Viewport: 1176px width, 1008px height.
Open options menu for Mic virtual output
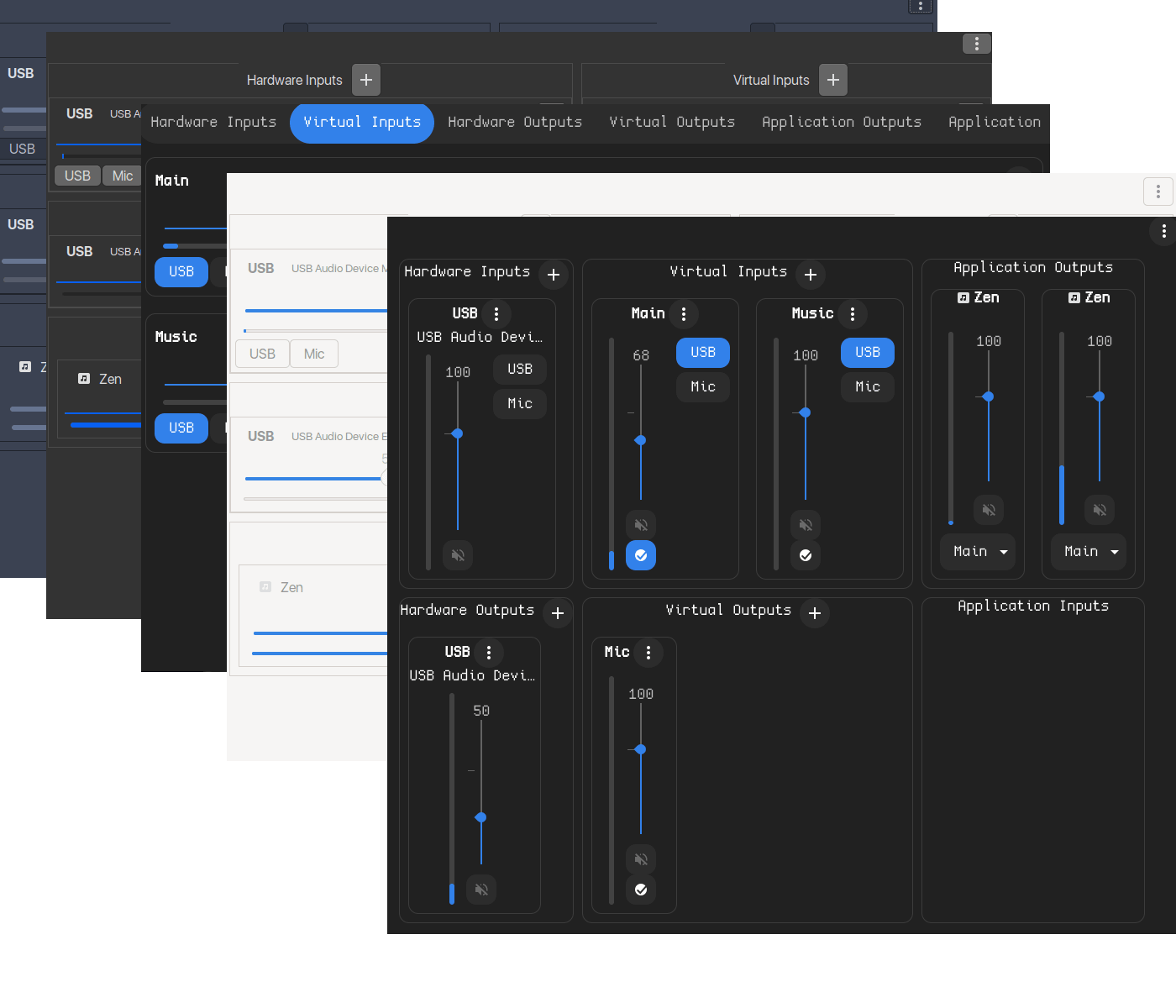(x=648, y=653)
